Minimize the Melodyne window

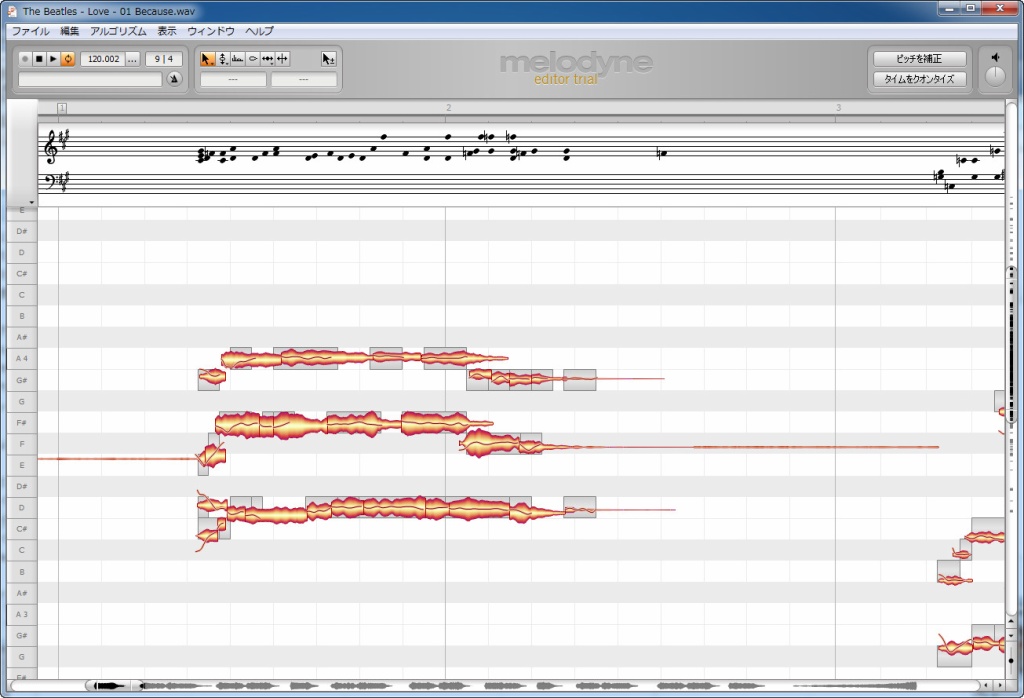tap(949, 8)
